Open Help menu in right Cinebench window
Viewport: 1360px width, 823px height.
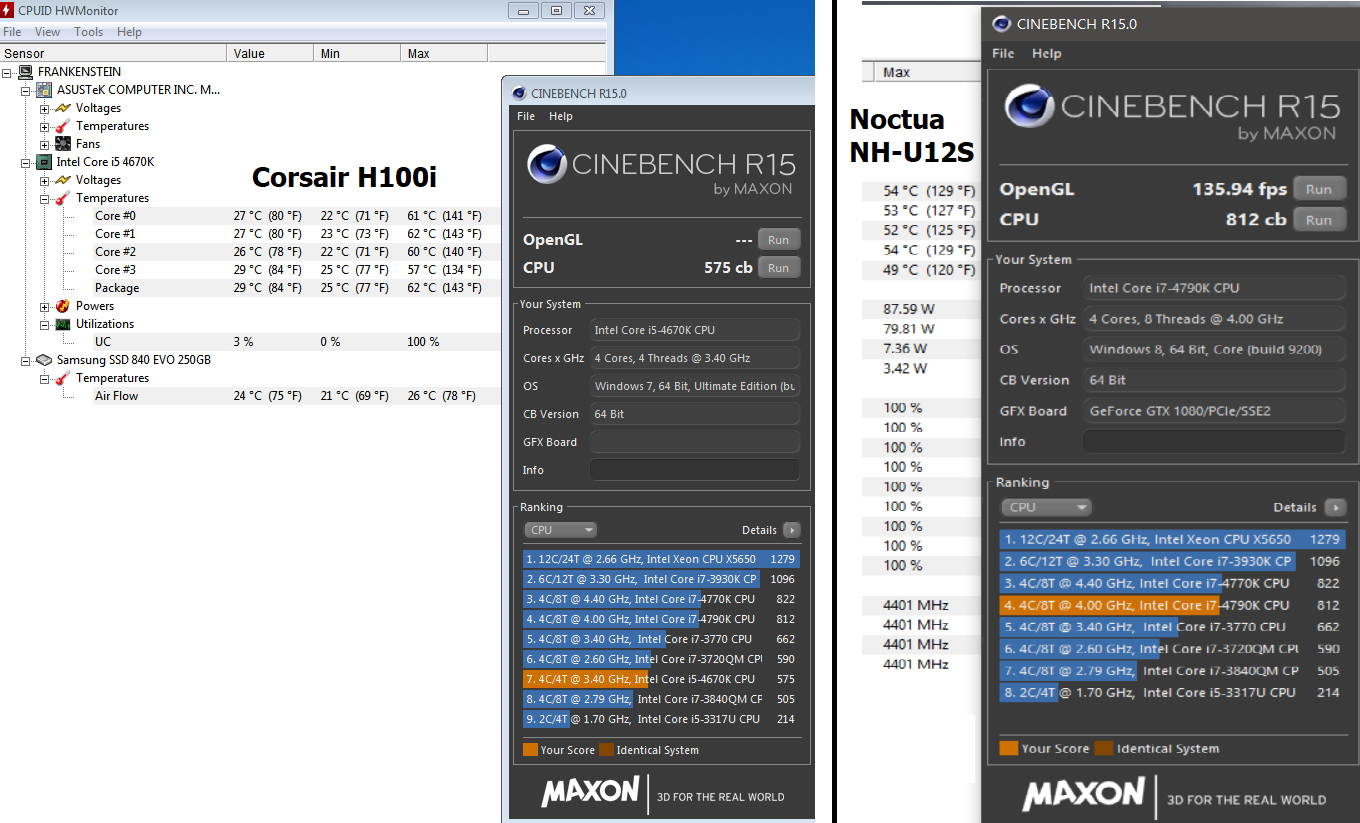[x=1046, y=53]
